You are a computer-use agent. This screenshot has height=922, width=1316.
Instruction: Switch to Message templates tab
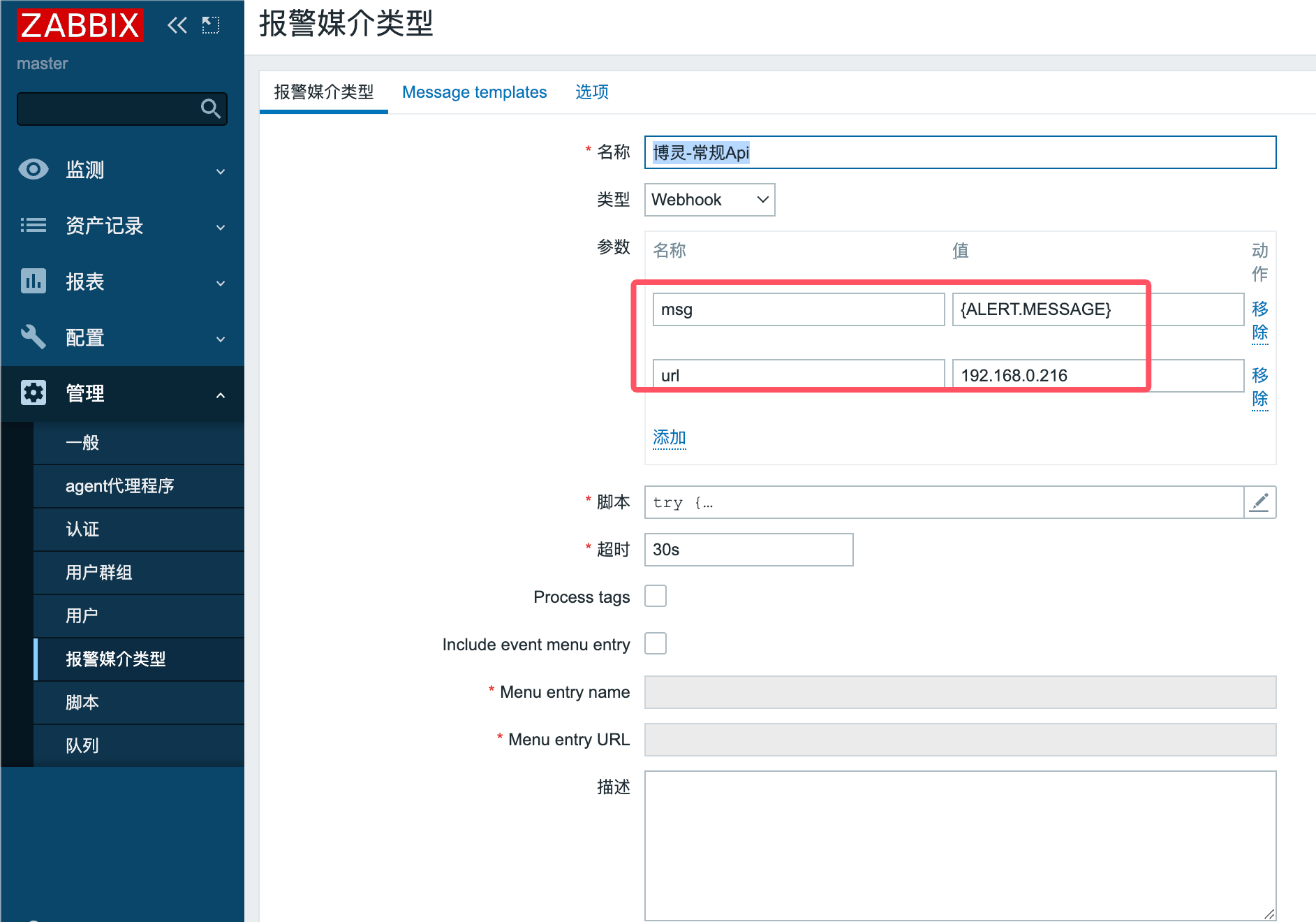point(475,92)
